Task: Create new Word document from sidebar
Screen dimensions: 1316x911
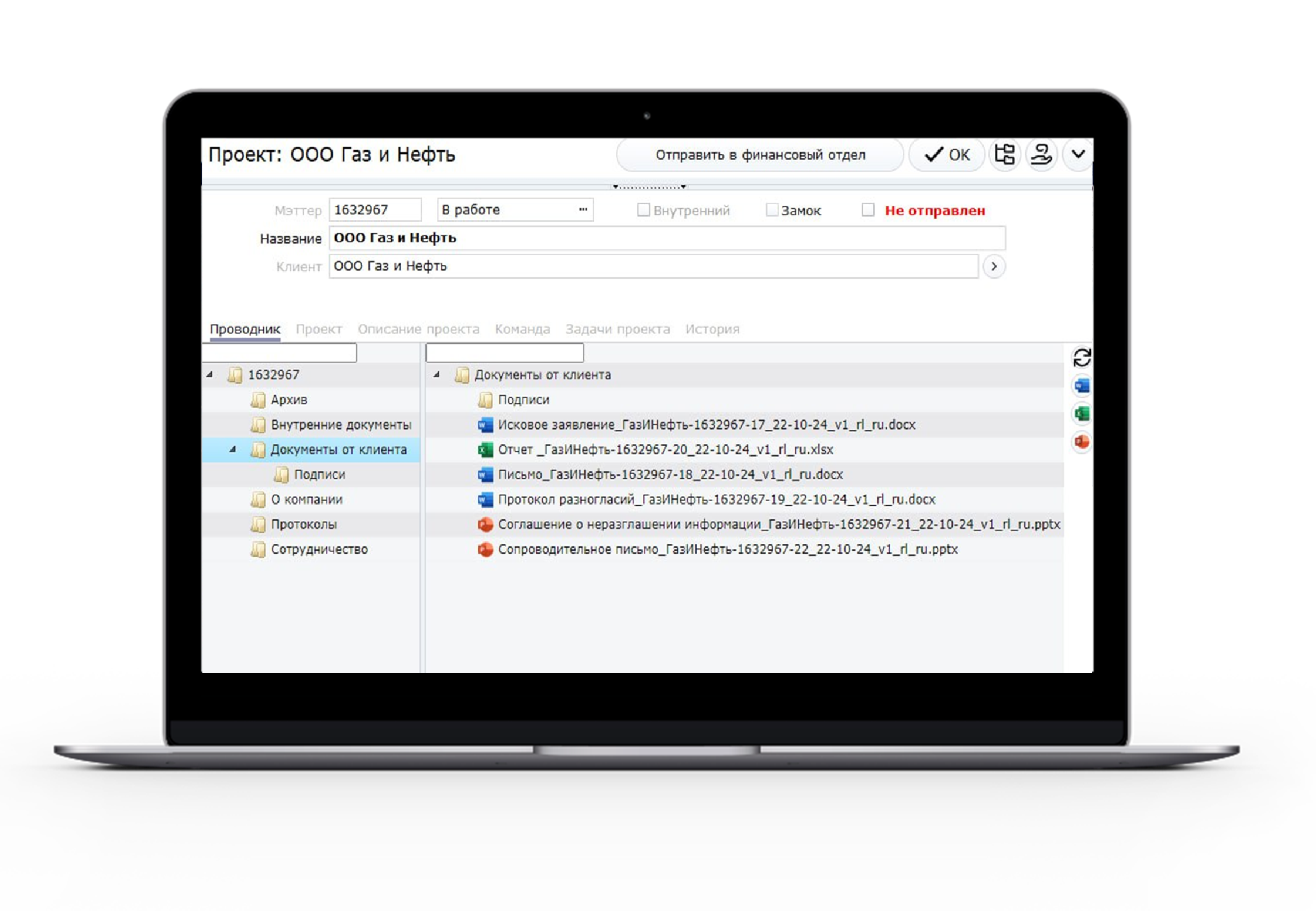Action: click(x=1081, y=385)
